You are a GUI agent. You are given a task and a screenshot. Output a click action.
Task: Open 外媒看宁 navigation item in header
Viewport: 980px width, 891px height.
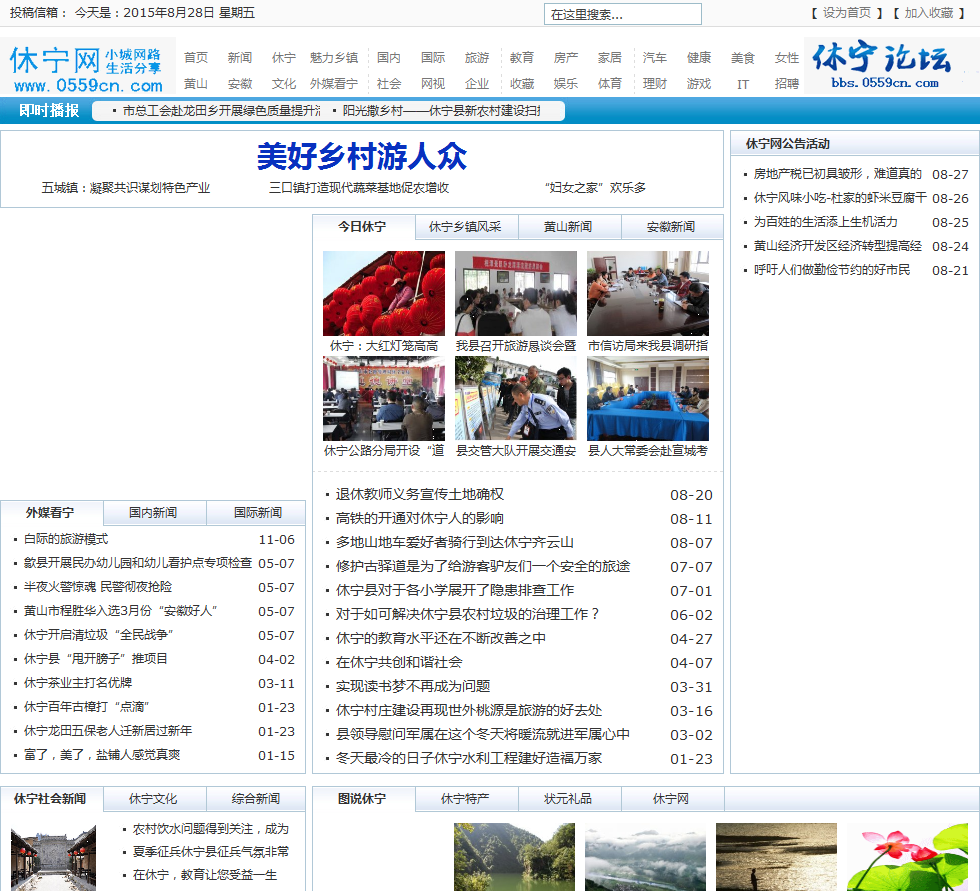coord(334,84)
